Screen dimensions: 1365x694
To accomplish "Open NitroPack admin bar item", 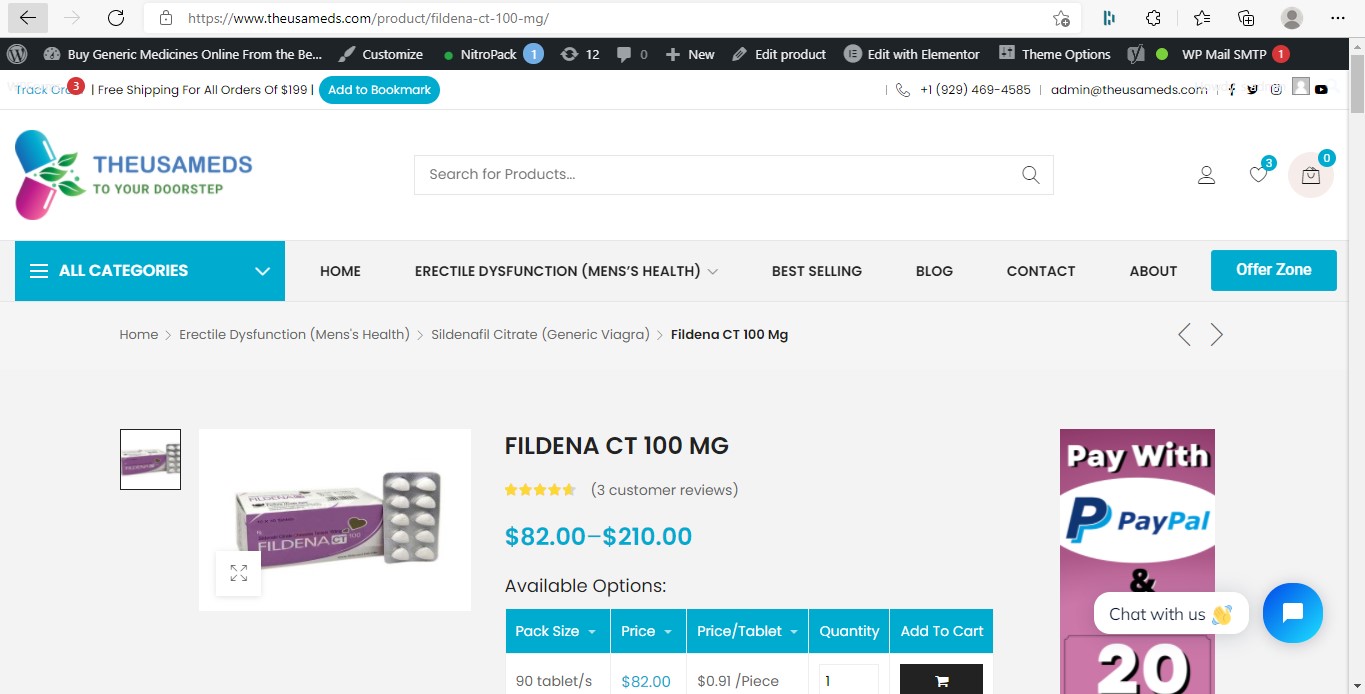I will pos(492,54).
